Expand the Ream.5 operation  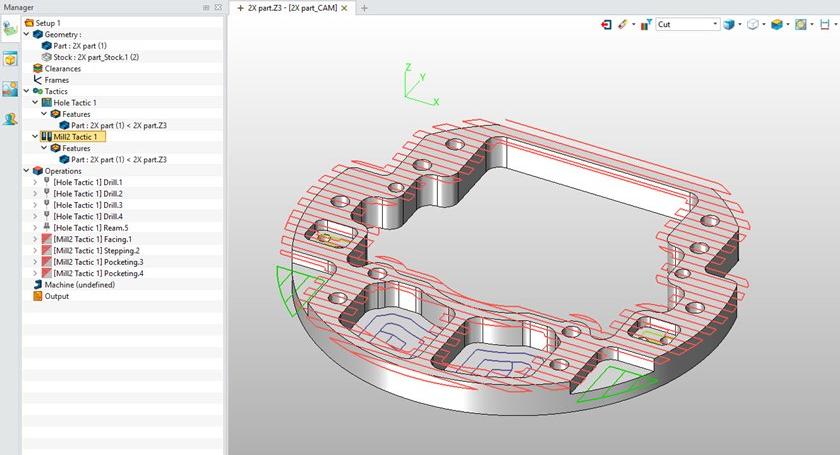[x=35, y=228]
